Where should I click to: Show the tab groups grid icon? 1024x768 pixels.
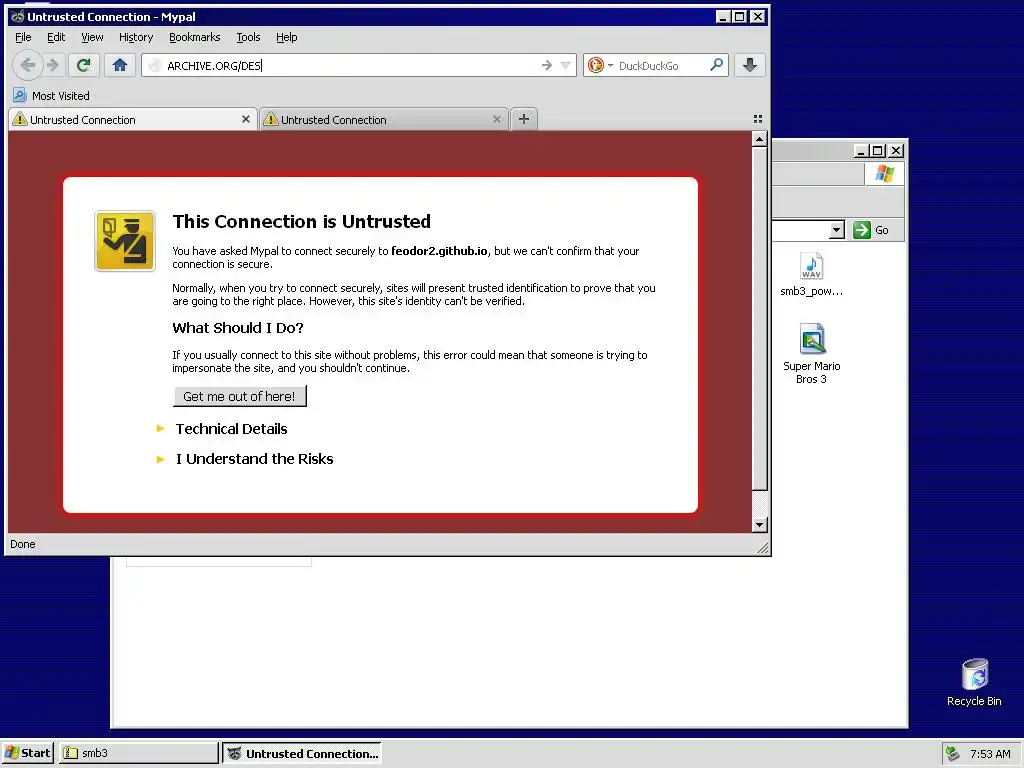click(x=758, y=119)
